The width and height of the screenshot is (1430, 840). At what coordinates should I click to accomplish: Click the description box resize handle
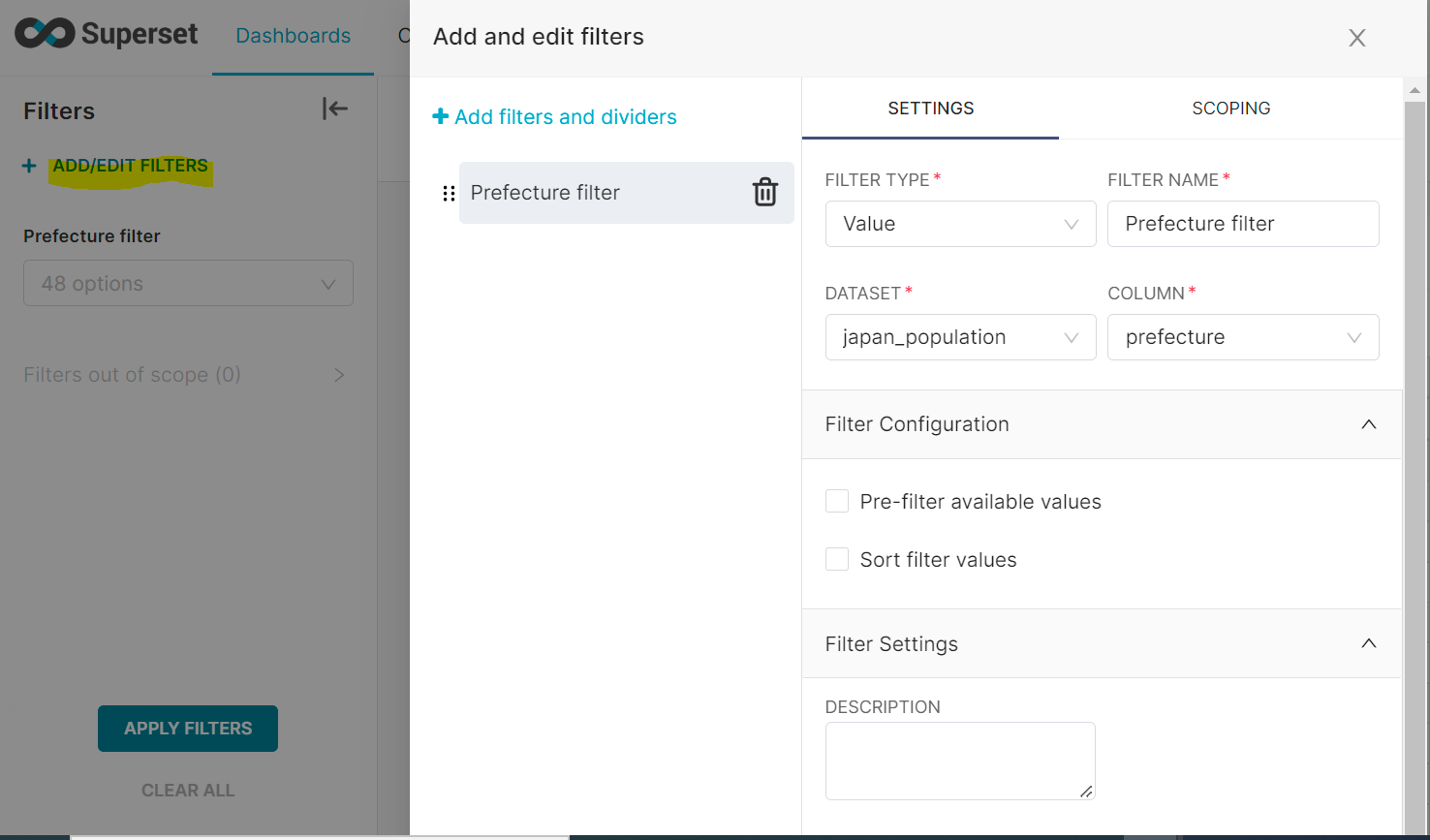[x=1086, y=792]
